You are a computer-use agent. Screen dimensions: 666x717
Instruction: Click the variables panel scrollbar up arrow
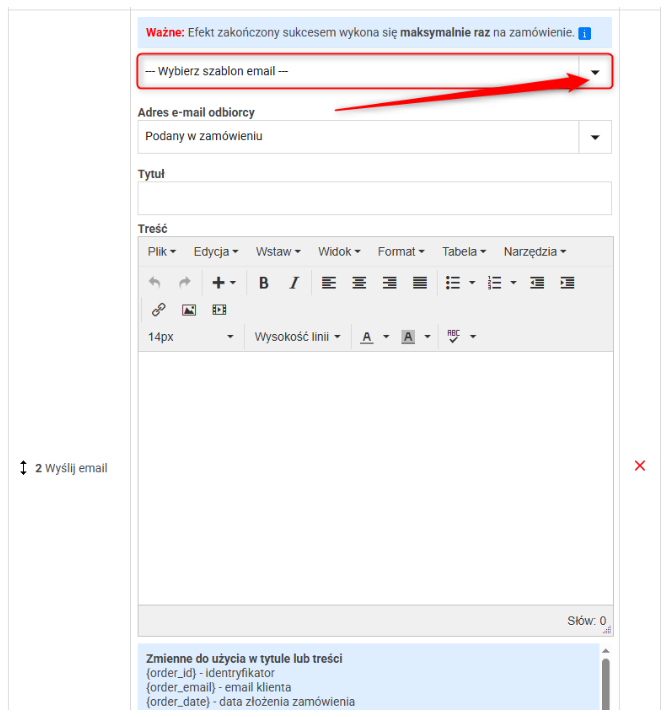click(606, 650)
